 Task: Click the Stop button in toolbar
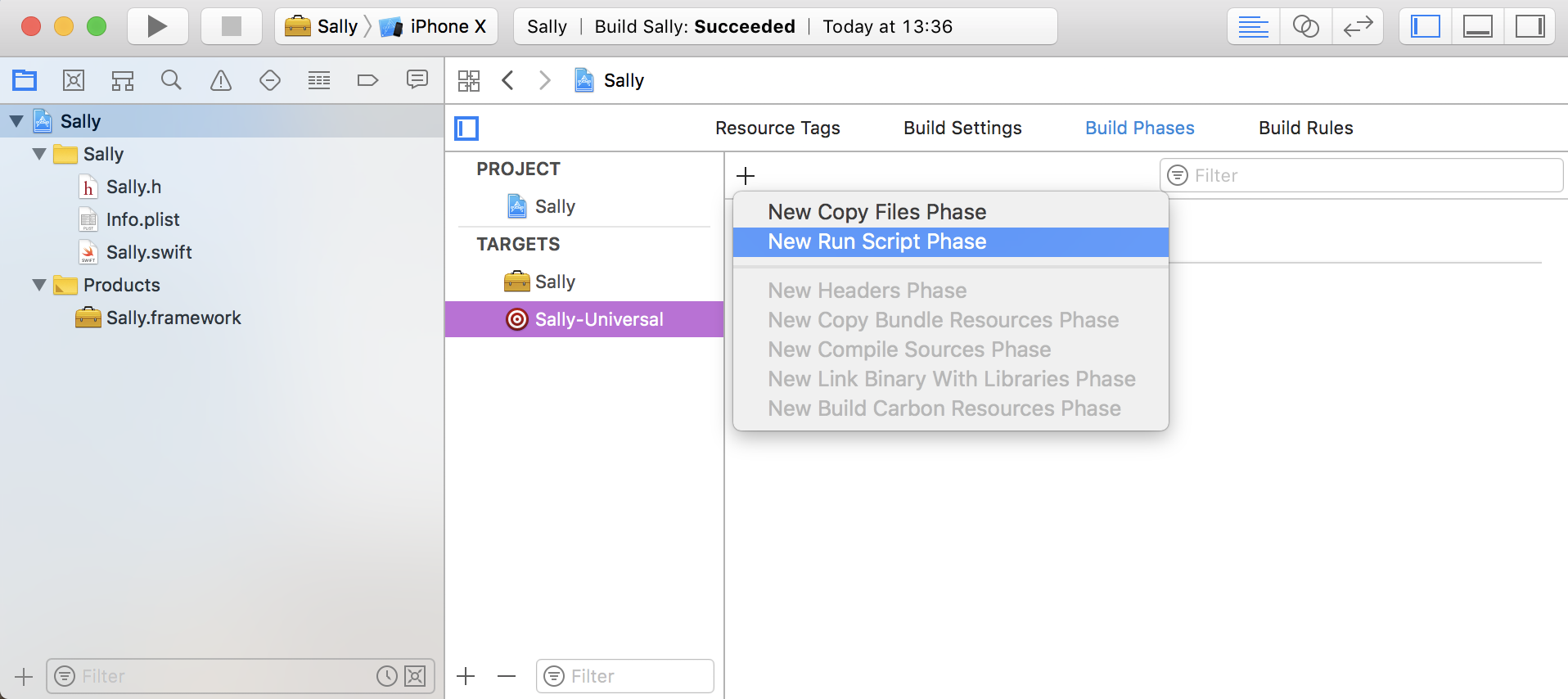232,26
